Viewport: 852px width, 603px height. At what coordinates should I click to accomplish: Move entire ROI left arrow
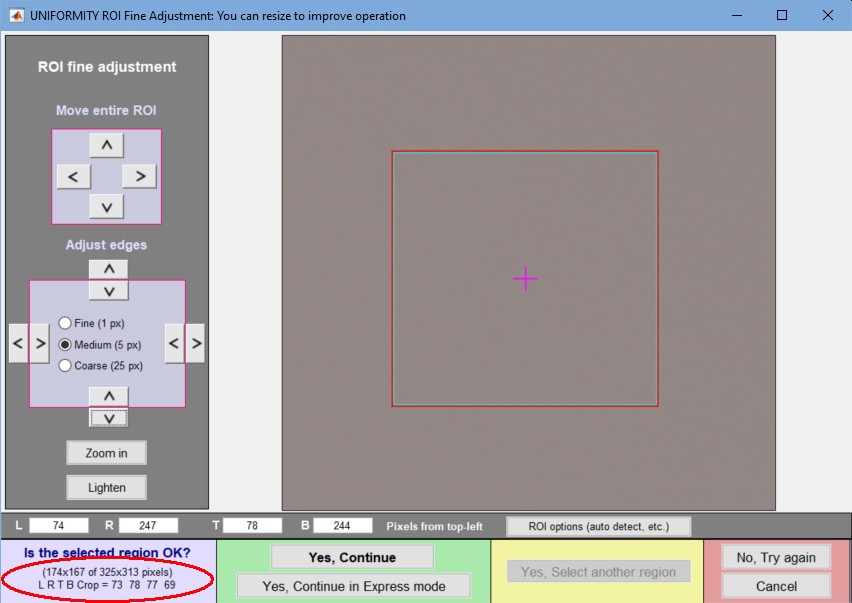point(73,176)
